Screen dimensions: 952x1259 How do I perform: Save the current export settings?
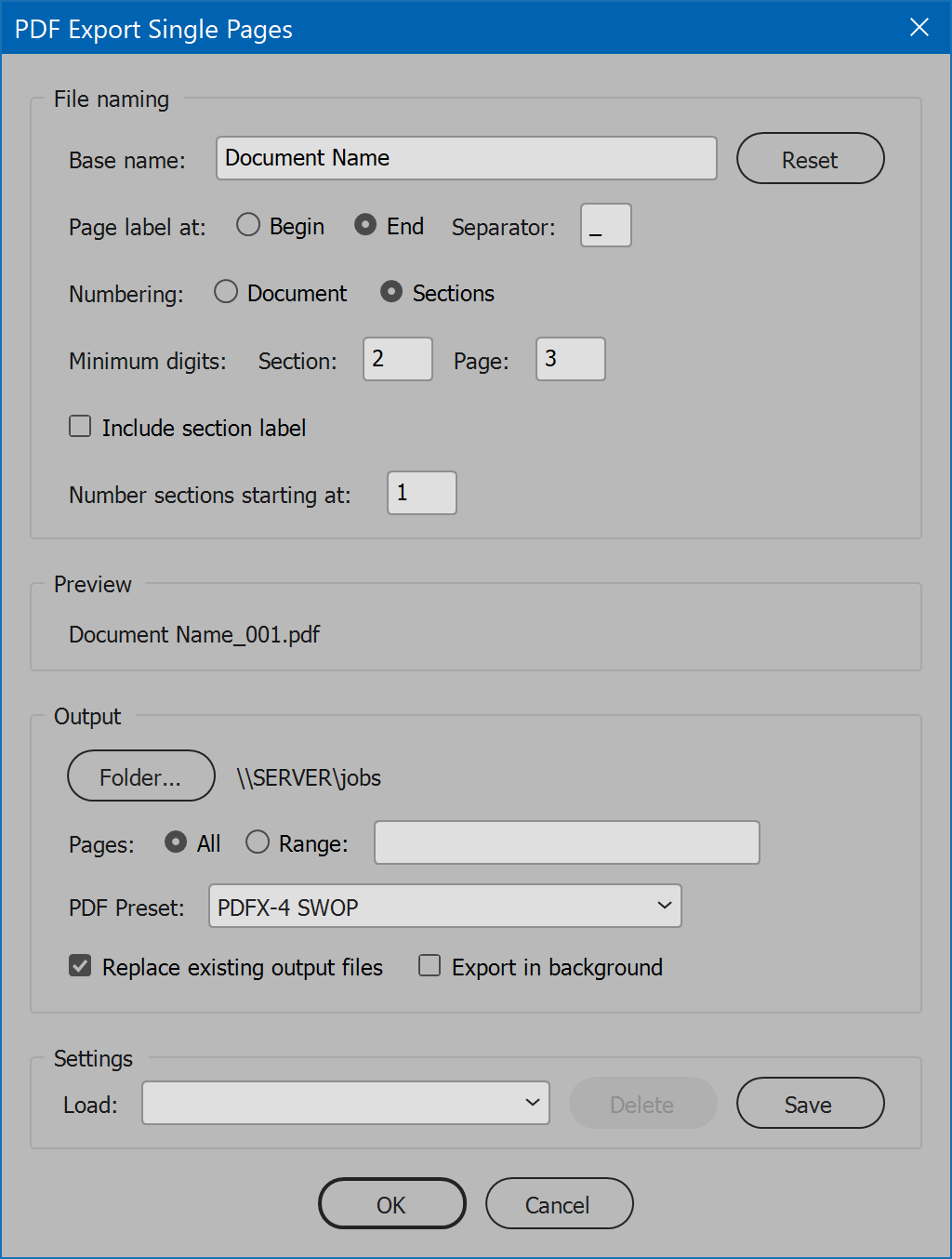tap(809, 1103)
